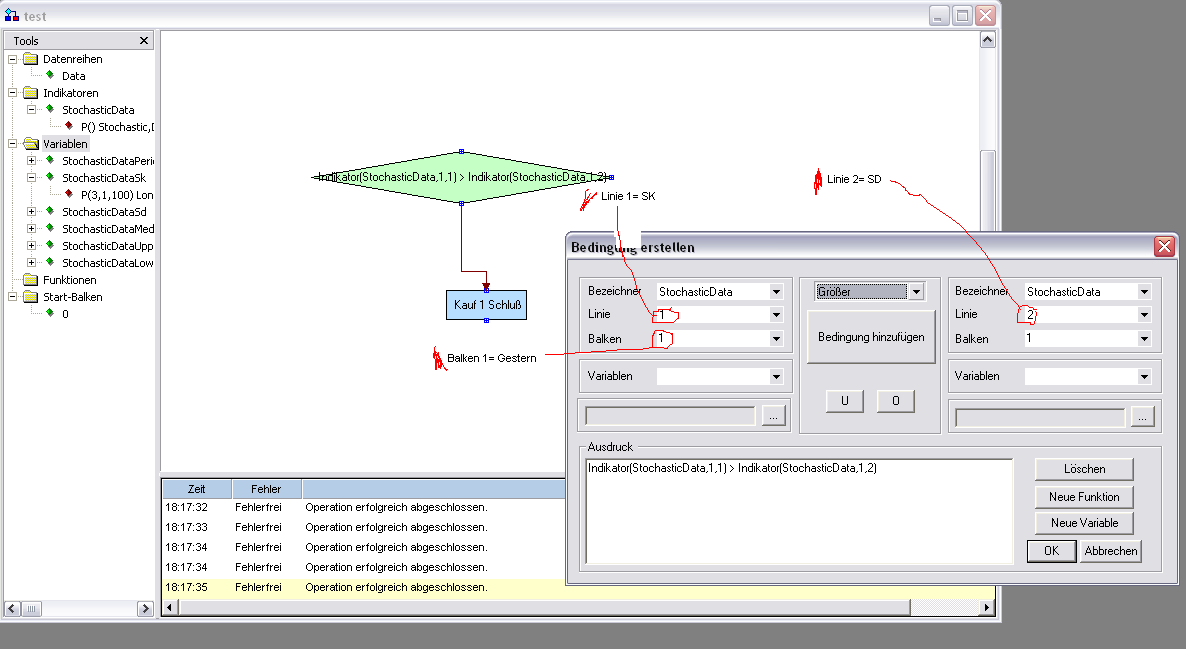Viewport: 1186px width, 649px height.
Task: Expand the StochasticDataUpp variable node
Action: [31, 246]
